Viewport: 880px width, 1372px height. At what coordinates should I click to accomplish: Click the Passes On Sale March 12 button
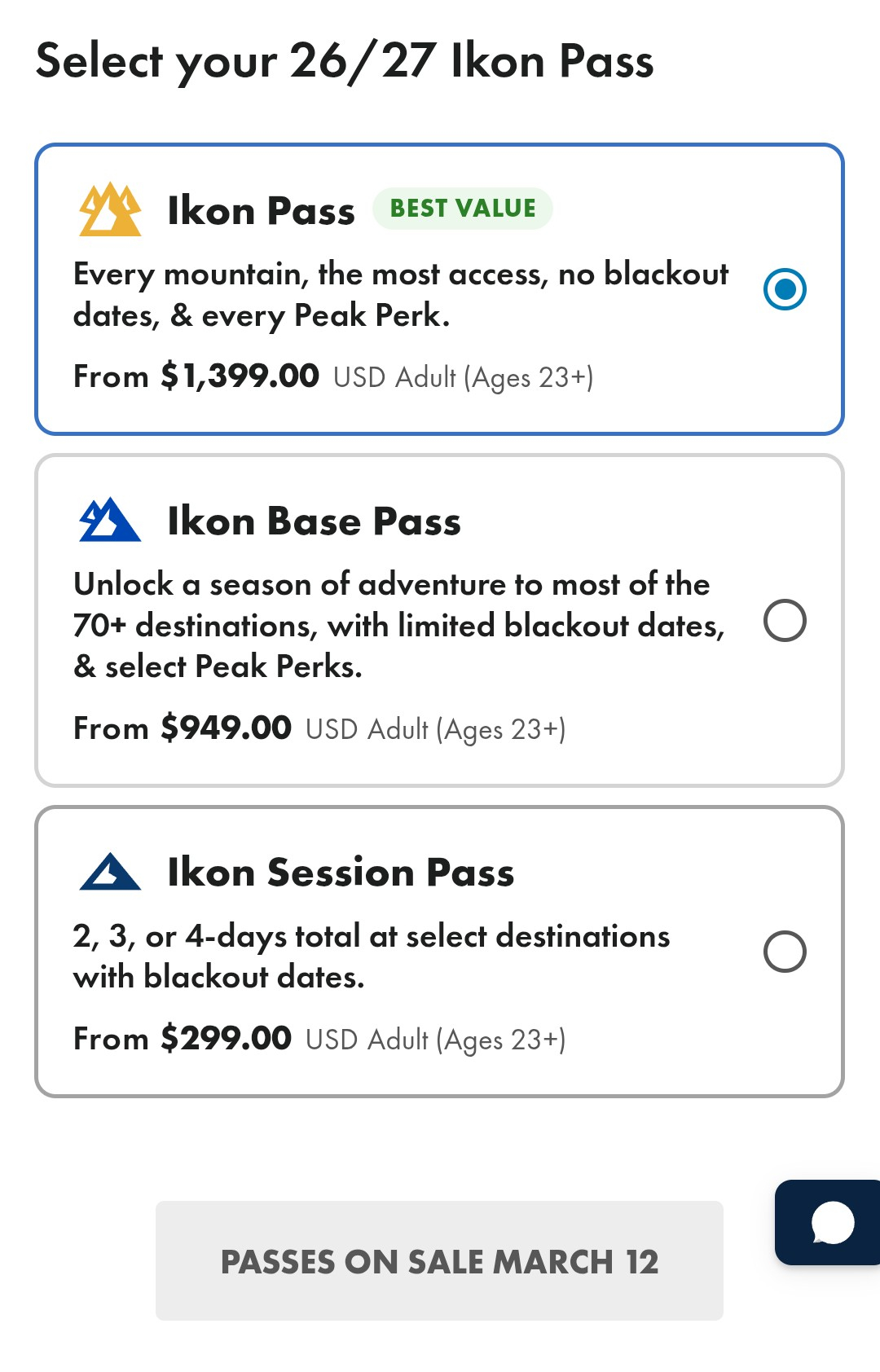[439, 1260]
